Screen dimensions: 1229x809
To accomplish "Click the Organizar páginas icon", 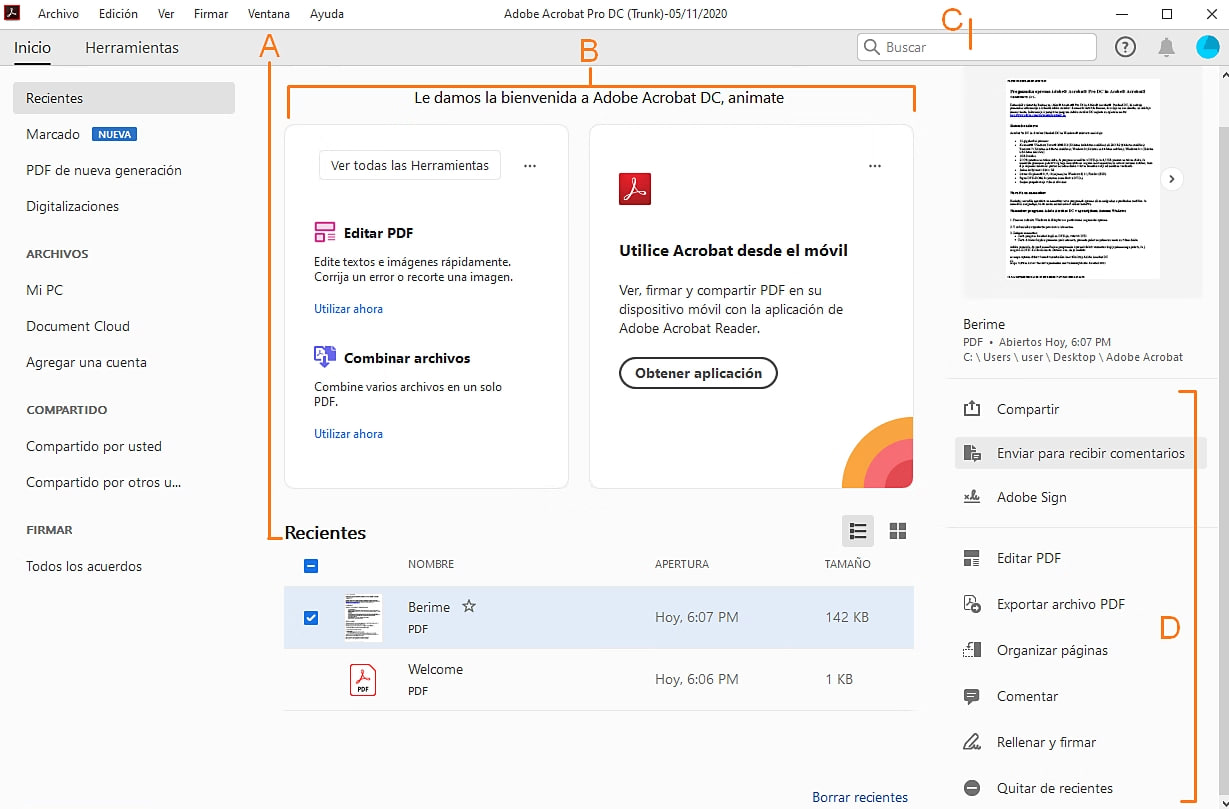I will (971, 650).
